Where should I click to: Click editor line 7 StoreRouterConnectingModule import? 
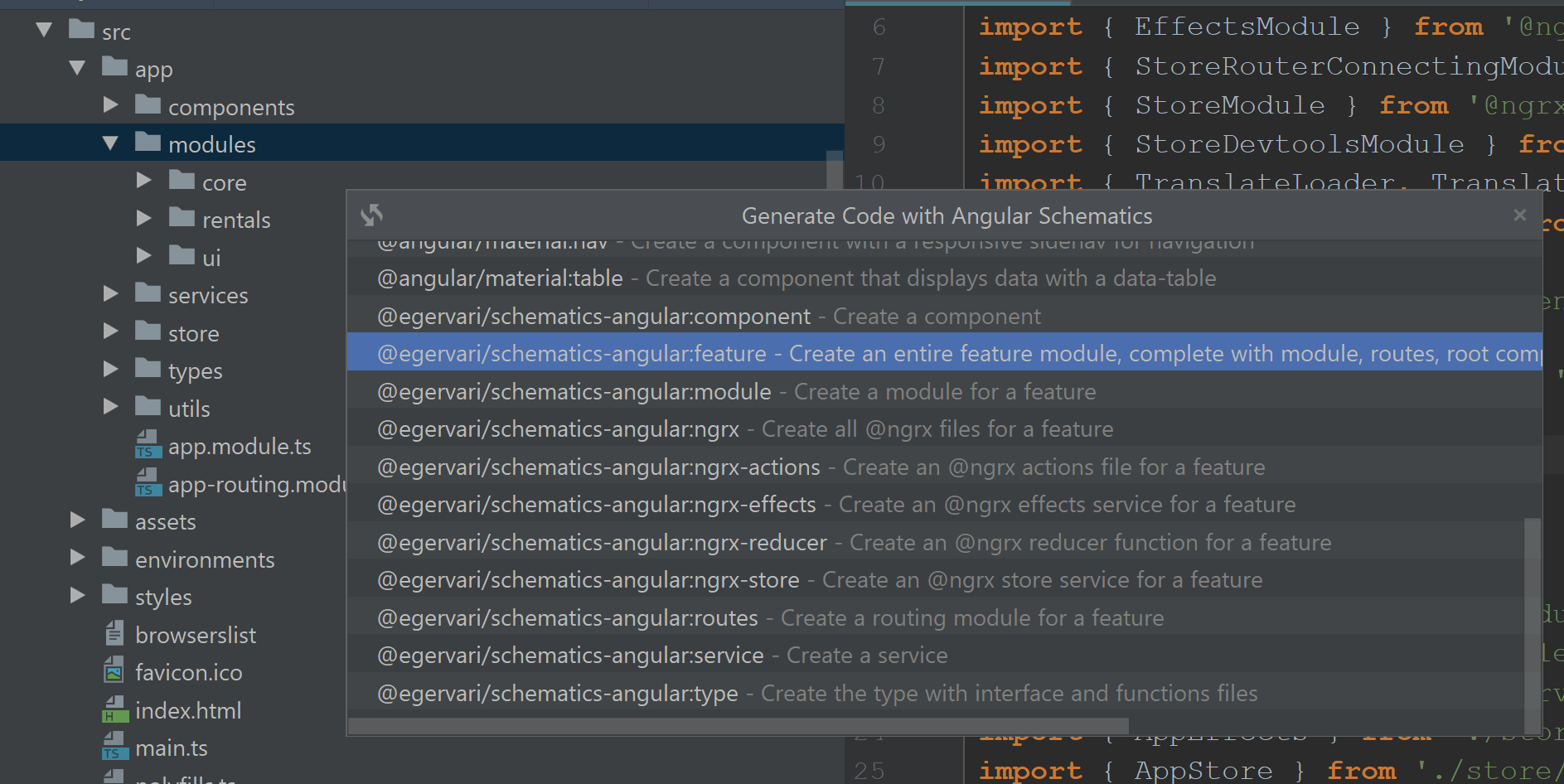click(x=1271, y=66)
